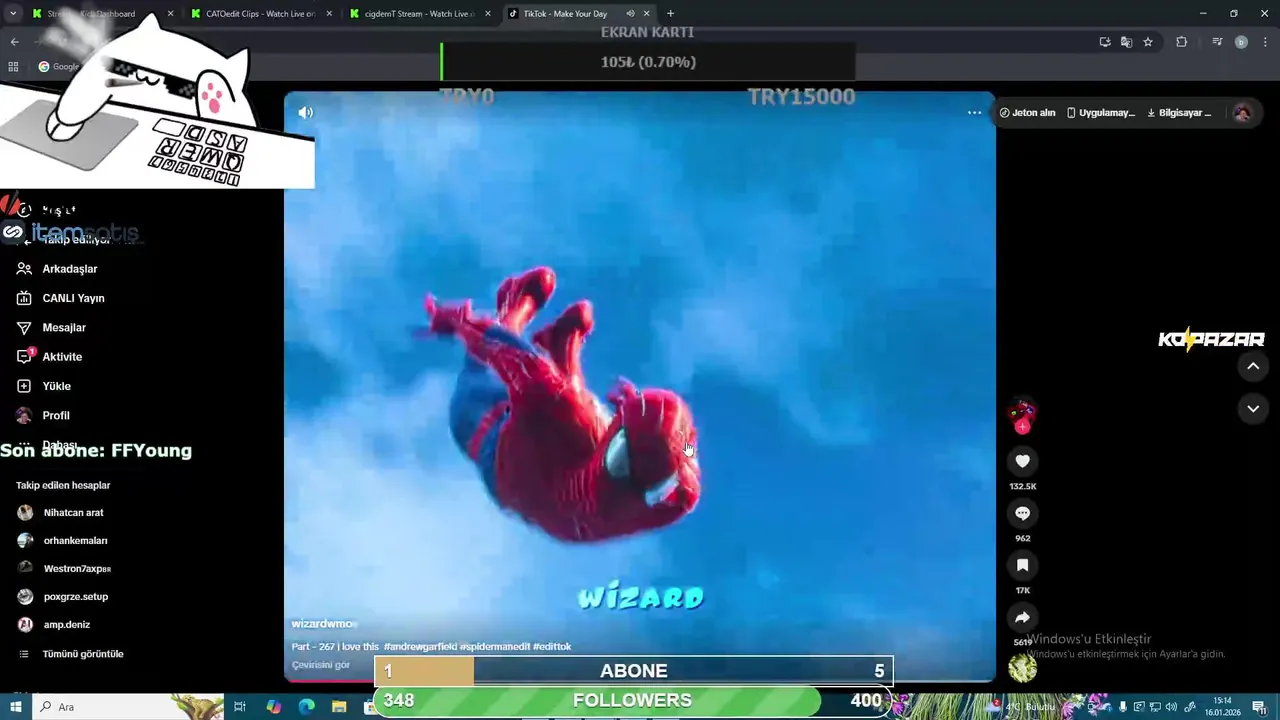Screen dimensions: 1280x720
Task: Share the video with the arrow icon
Action: 1022,617
